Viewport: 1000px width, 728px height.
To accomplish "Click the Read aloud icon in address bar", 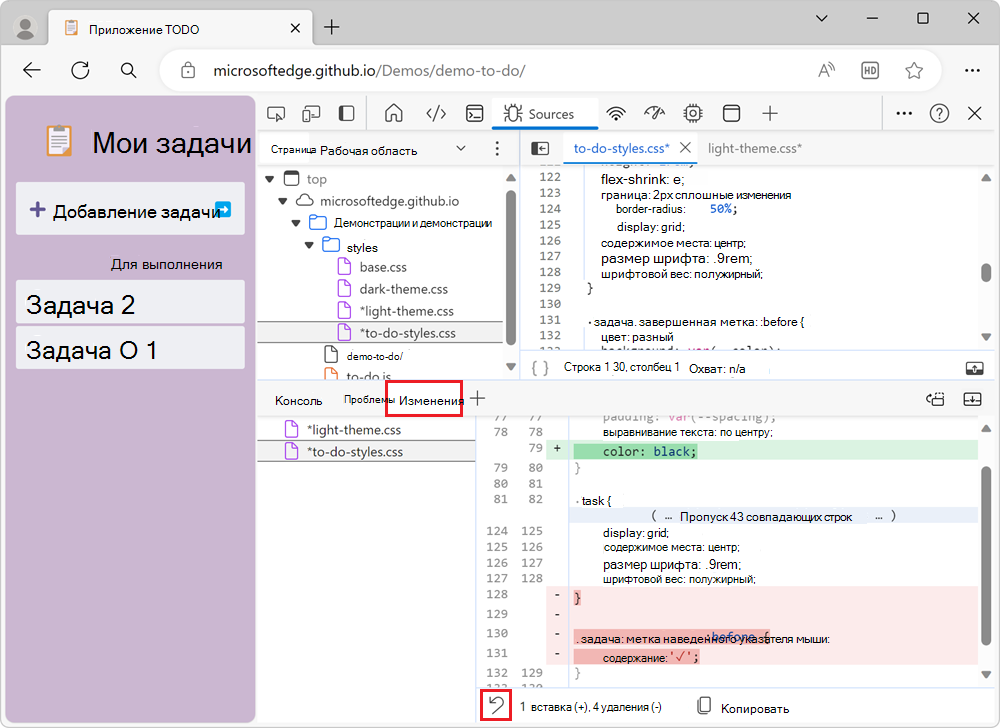I will [827, 70].
